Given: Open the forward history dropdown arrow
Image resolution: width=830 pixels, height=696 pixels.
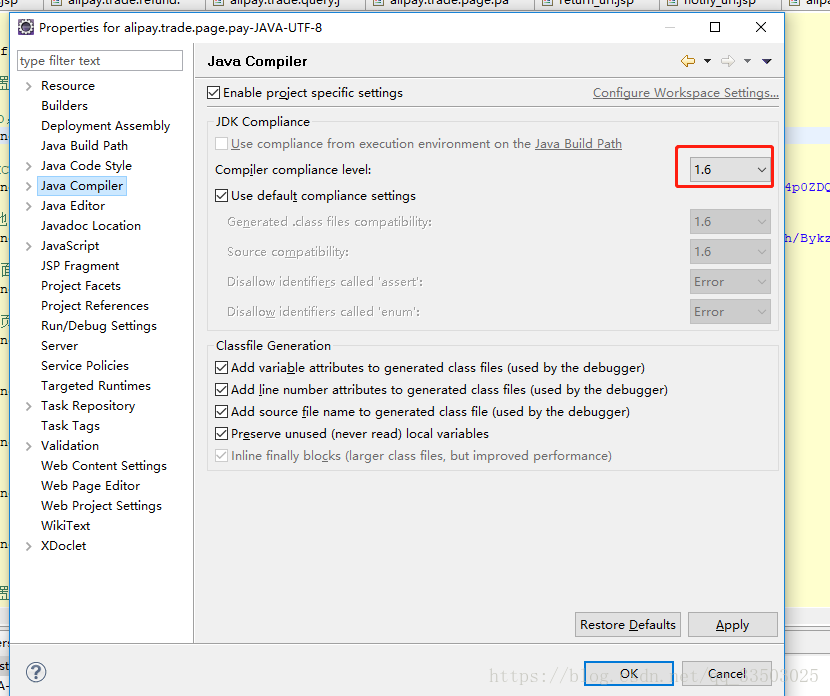Looking at the screenshot, I should (747, 61).
